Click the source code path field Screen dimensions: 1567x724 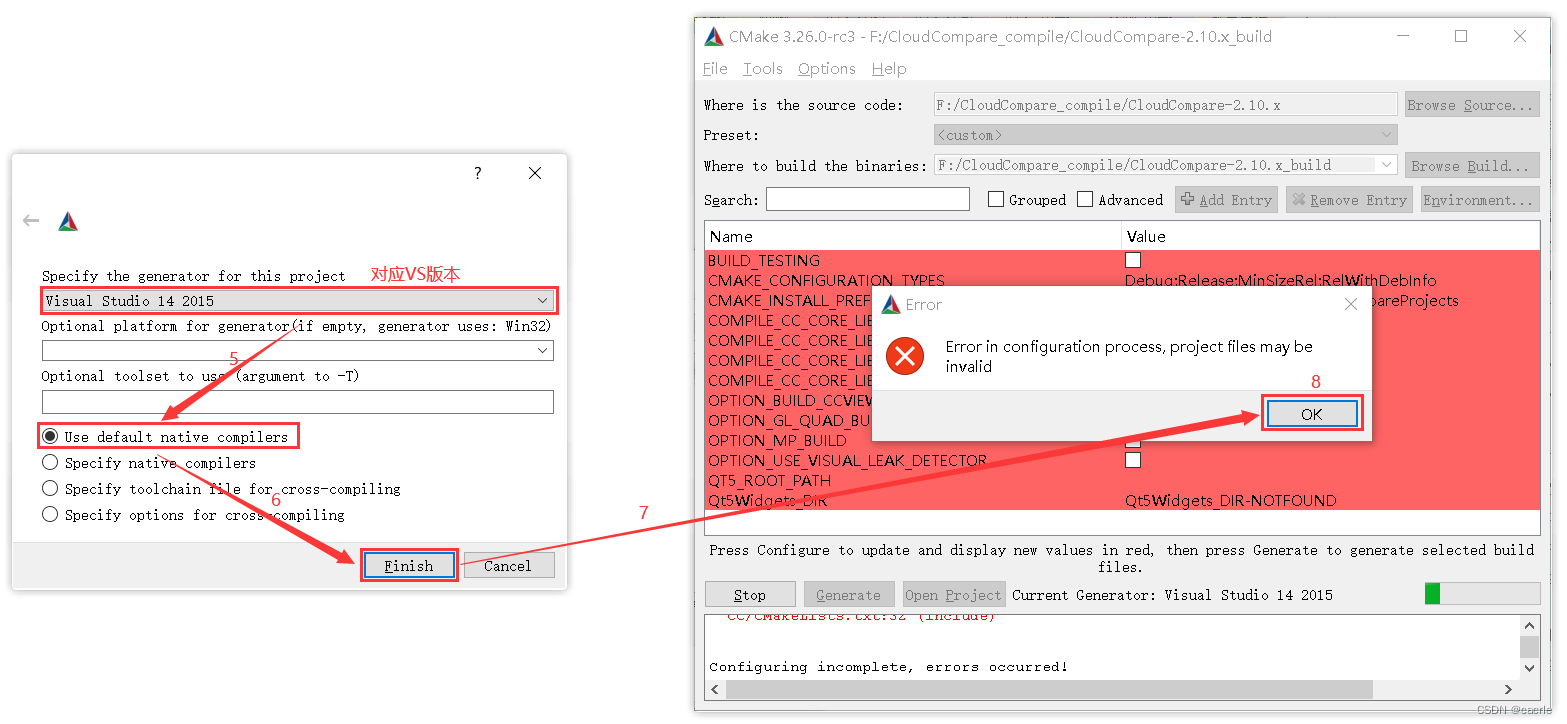click(x=1165, y=105)
